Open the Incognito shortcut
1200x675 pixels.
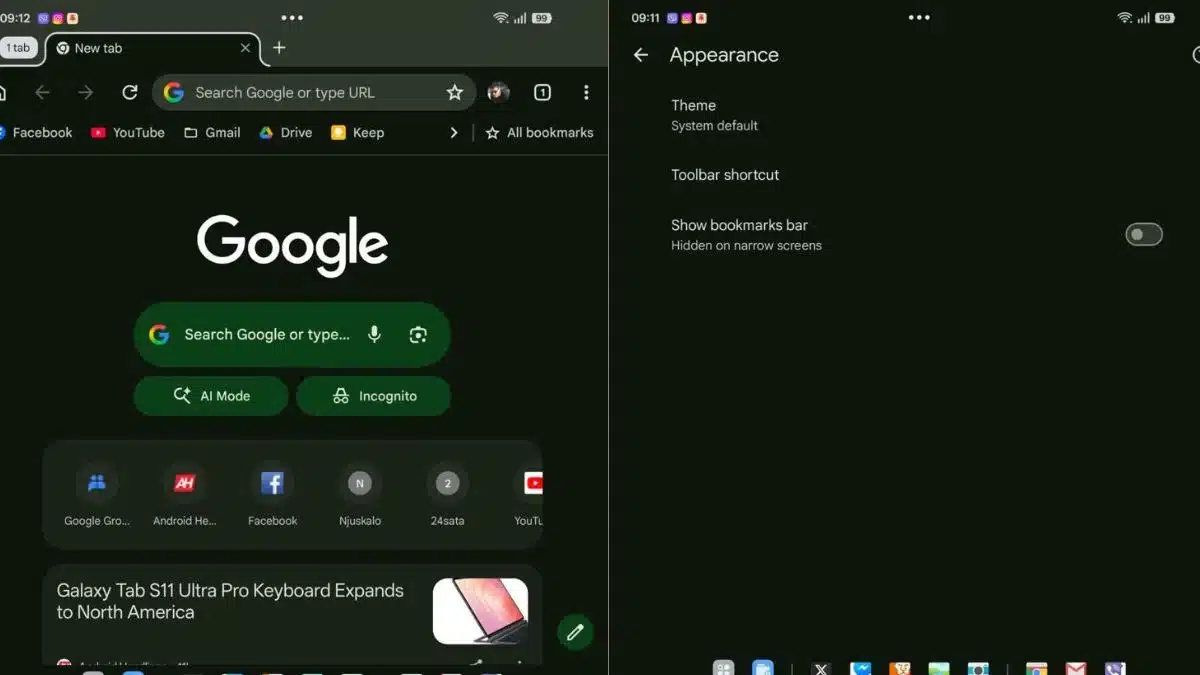pos(373,395)
